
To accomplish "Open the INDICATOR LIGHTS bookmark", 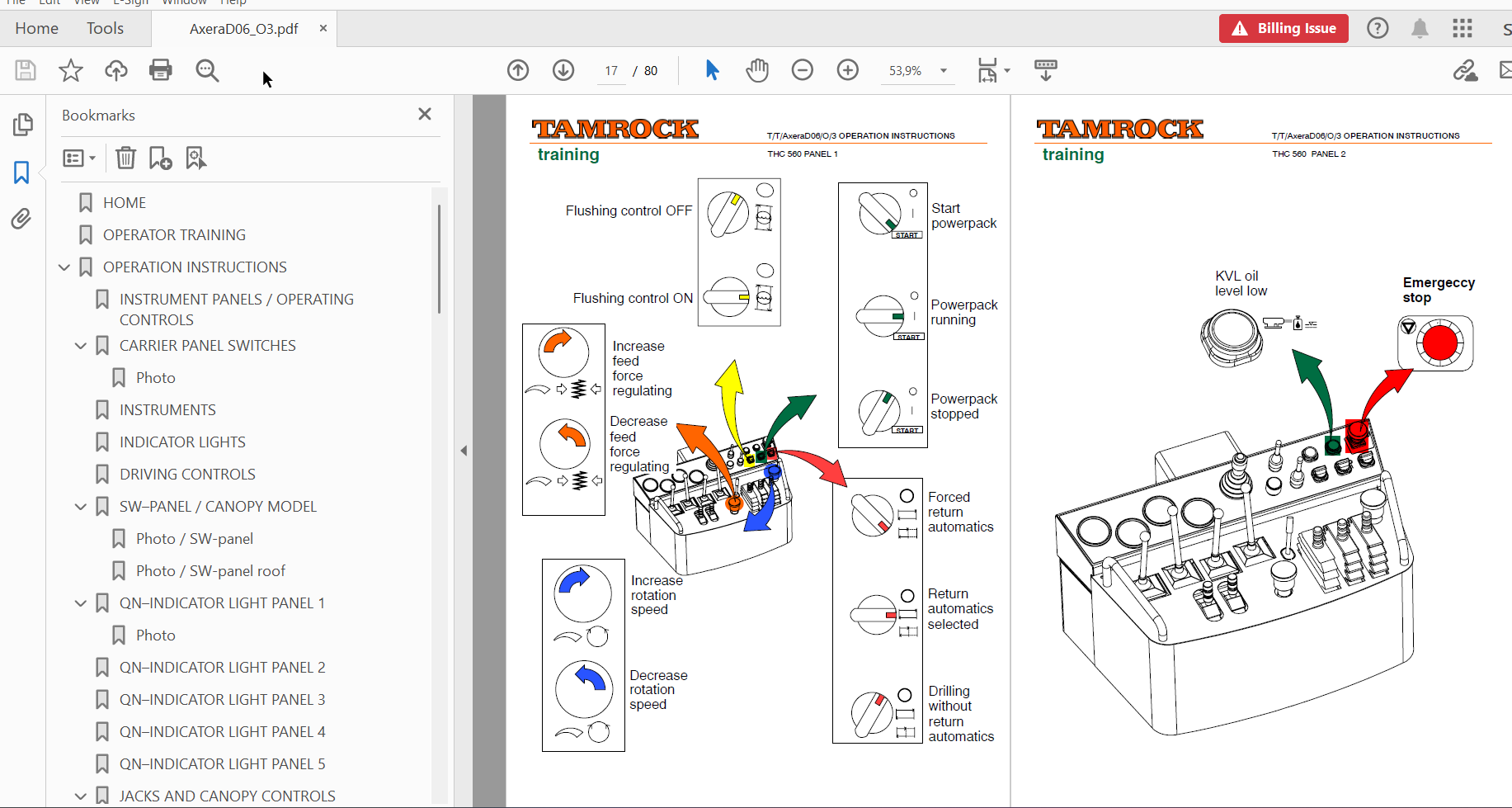I will [182, 442].
